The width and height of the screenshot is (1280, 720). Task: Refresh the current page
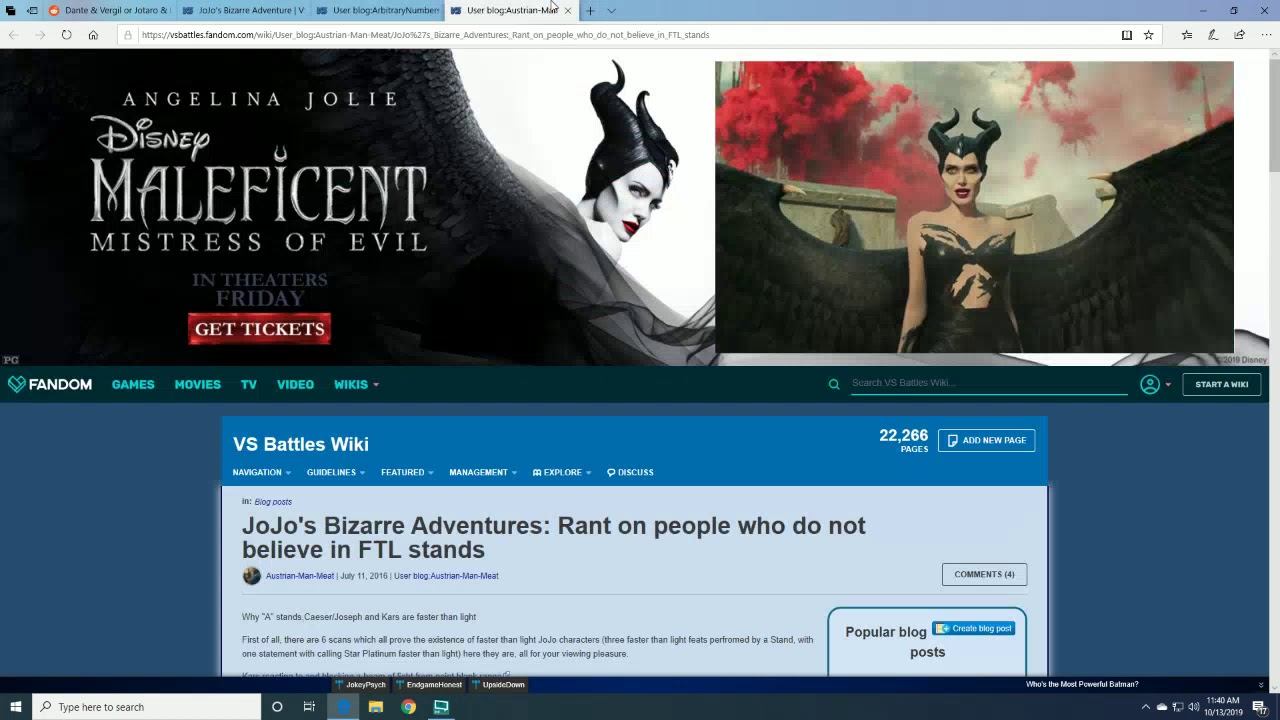(x=66, y=35)
